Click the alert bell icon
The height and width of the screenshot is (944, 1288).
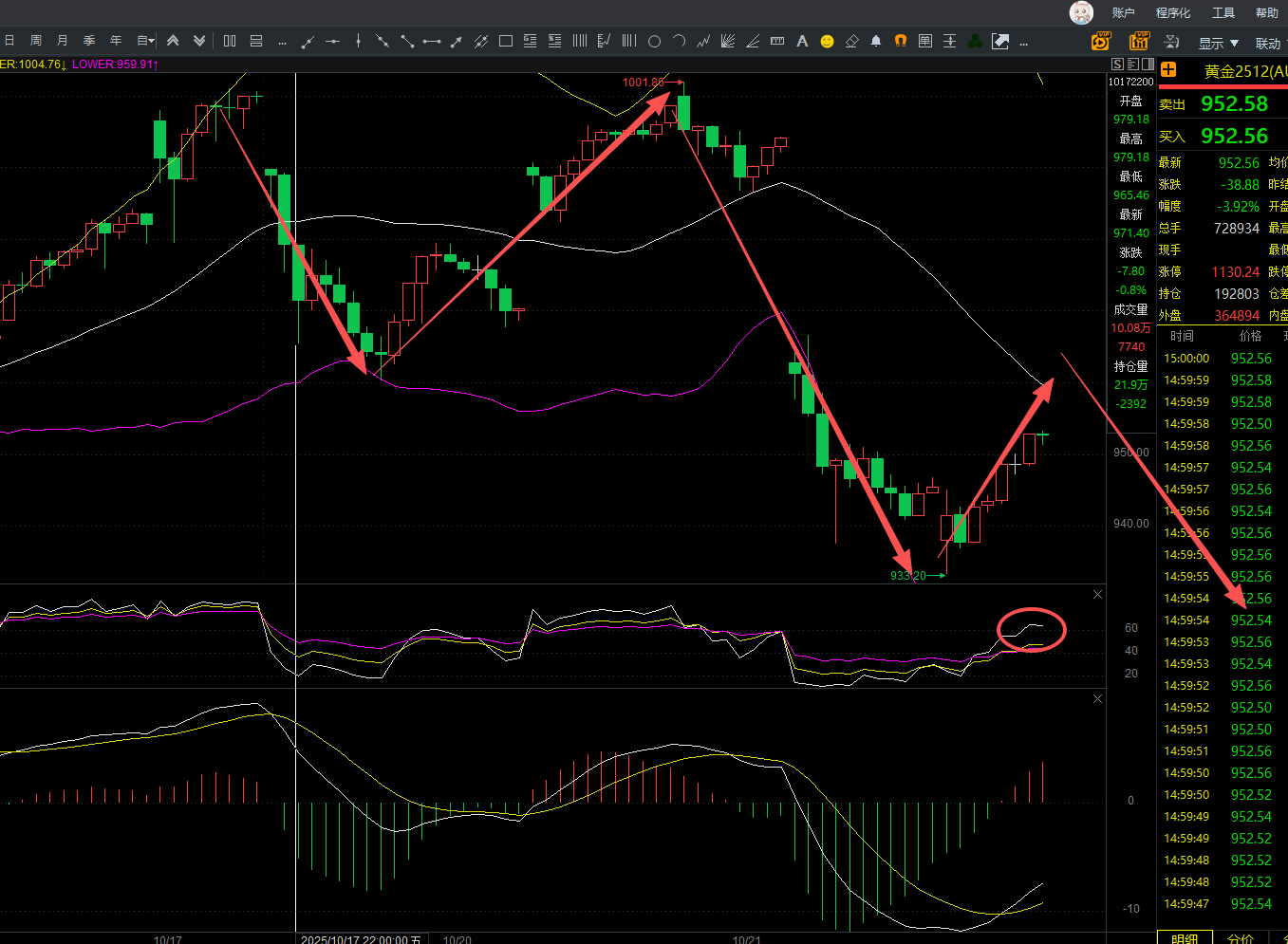coord(876,41)
